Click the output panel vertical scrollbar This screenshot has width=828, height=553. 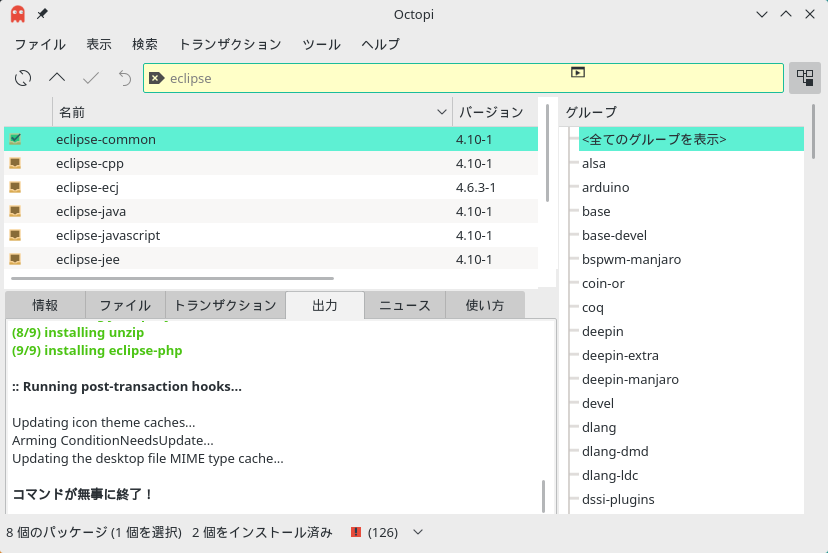point(543,496)
